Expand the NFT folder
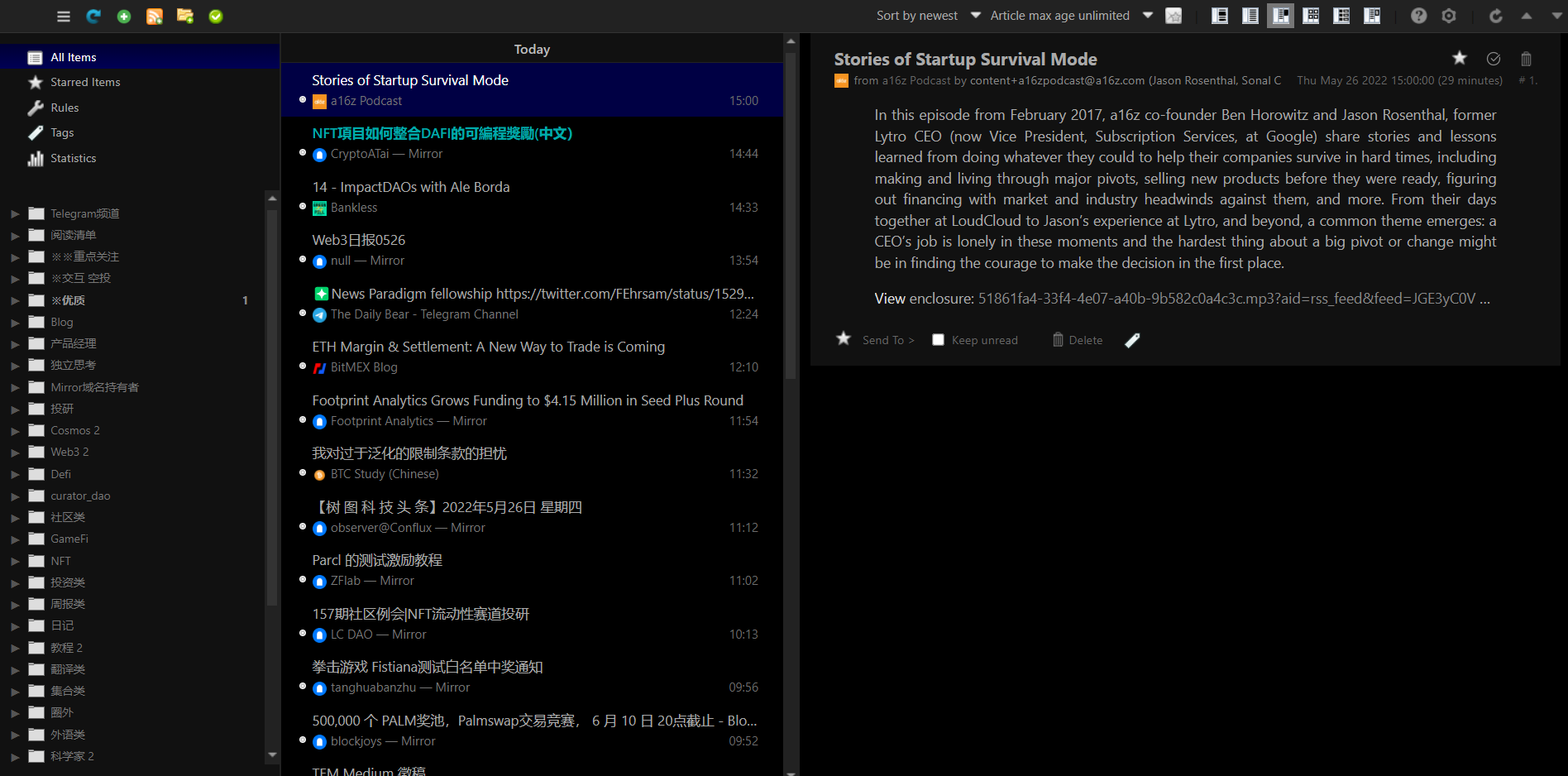The width and height of the screenshot is (1568, 776). tap(15, 561)
